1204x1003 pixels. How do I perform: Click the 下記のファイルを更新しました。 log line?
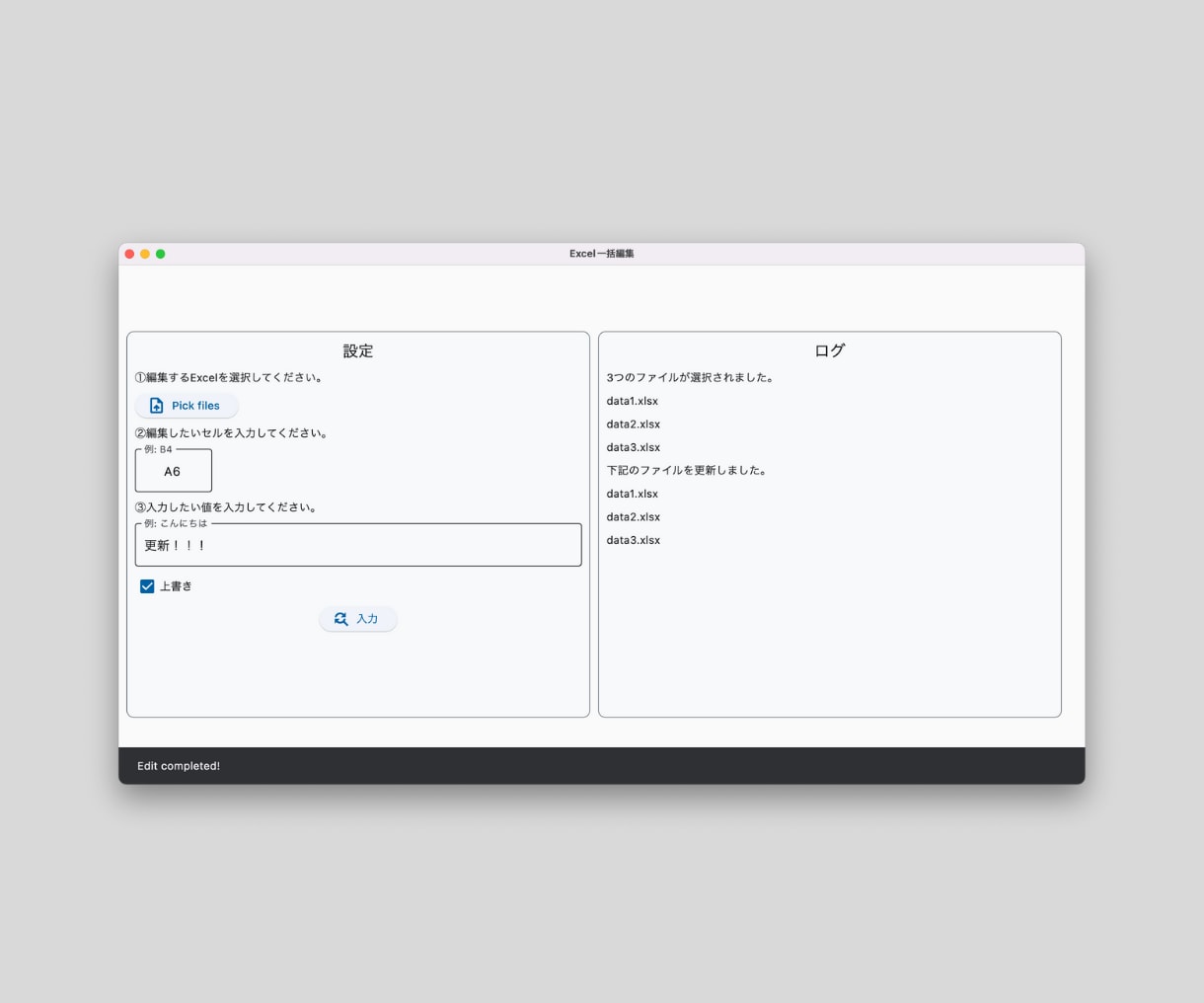tap(688, 470)
